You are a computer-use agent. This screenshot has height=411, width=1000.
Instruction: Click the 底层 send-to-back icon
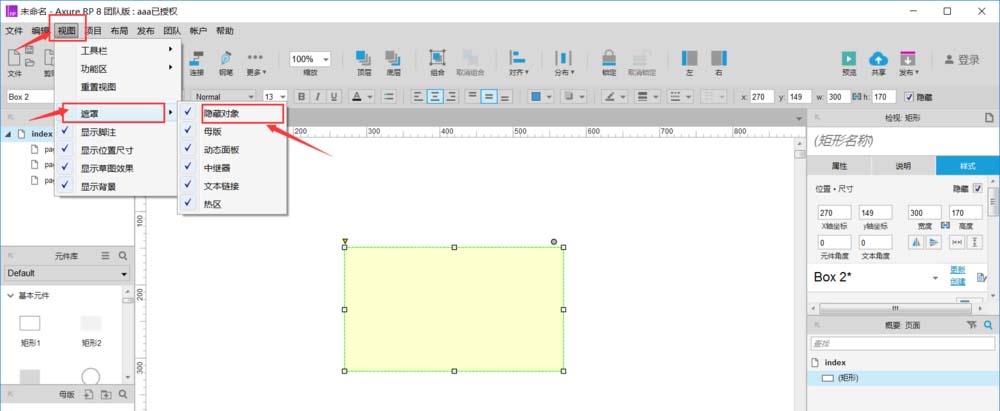pos(393,58)
